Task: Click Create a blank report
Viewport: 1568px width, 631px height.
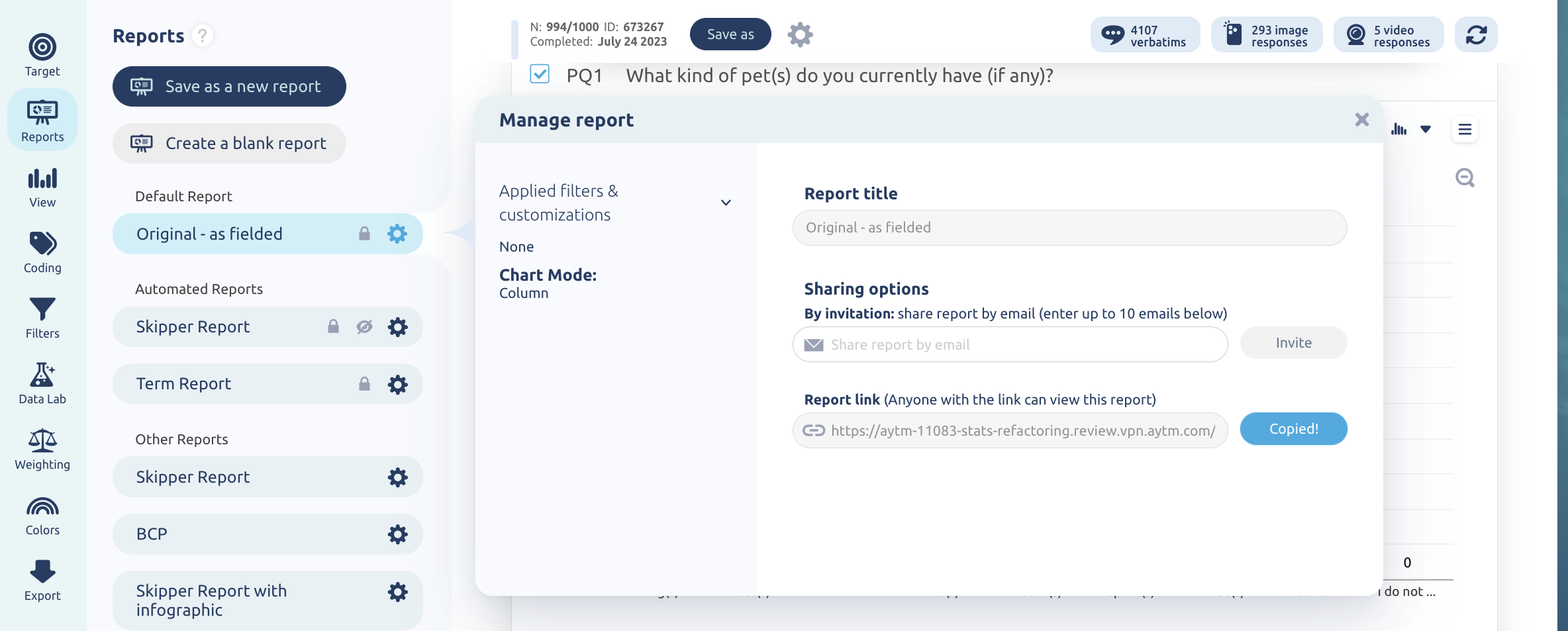Action: [229, 143]
